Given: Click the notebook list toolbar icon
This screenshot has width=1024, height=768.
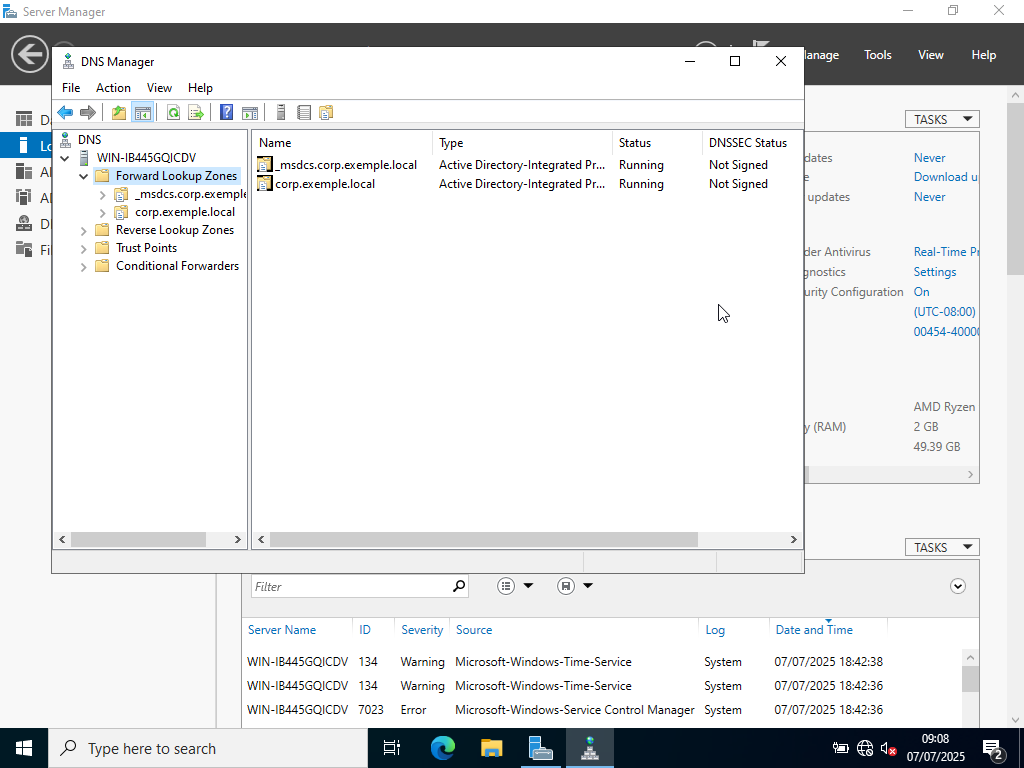Looking at the screenshot, I should pos(304,112).
